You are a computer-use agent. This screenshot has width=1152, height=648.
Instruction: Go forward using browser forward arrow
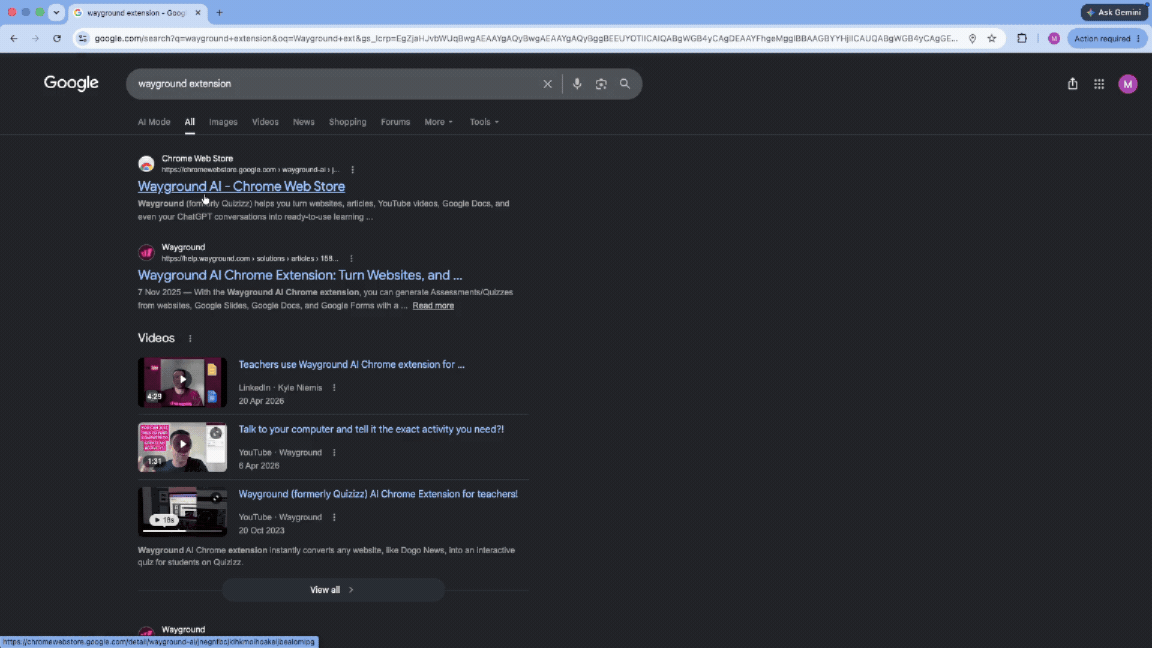(35, 38)
